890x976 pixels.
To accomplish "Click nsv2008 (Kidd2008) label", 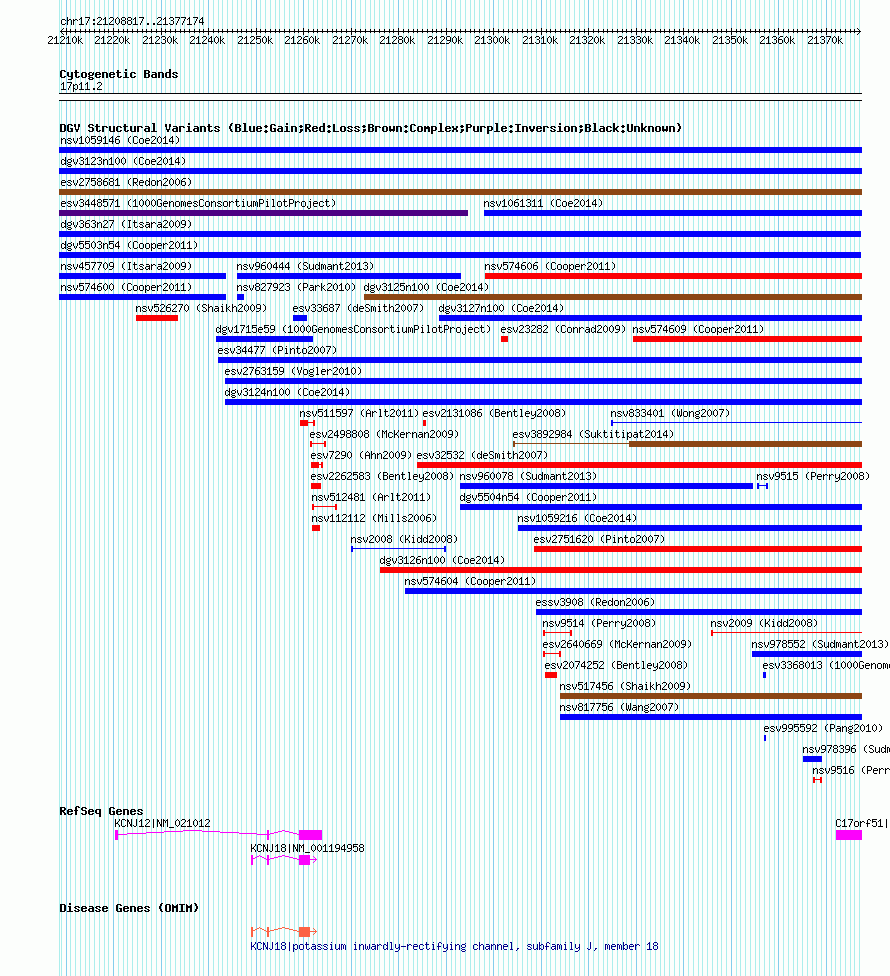I will pyautogui.click(x=404, y=539).
